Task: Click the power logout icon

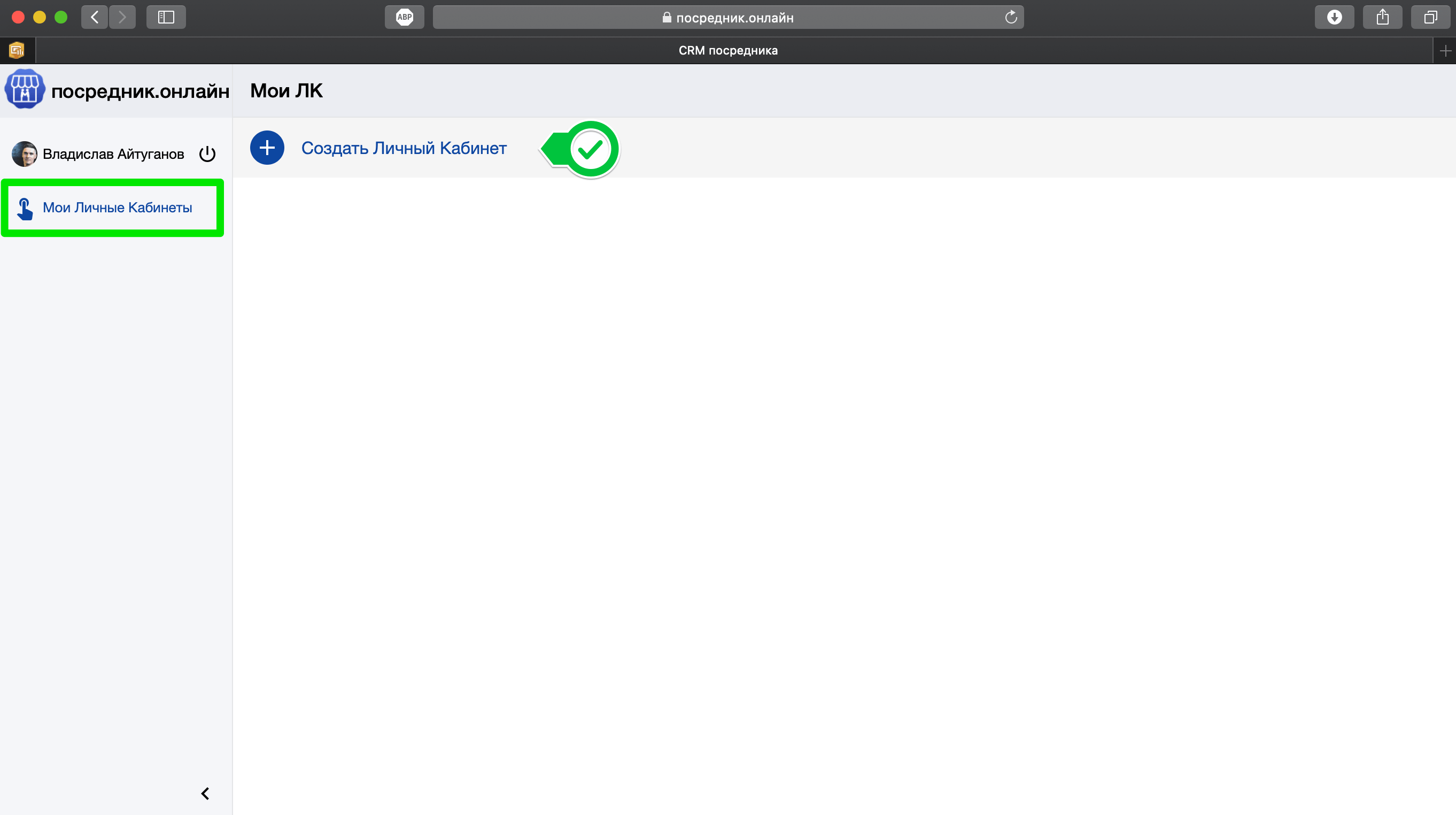Action: click(x=207, y=154)
